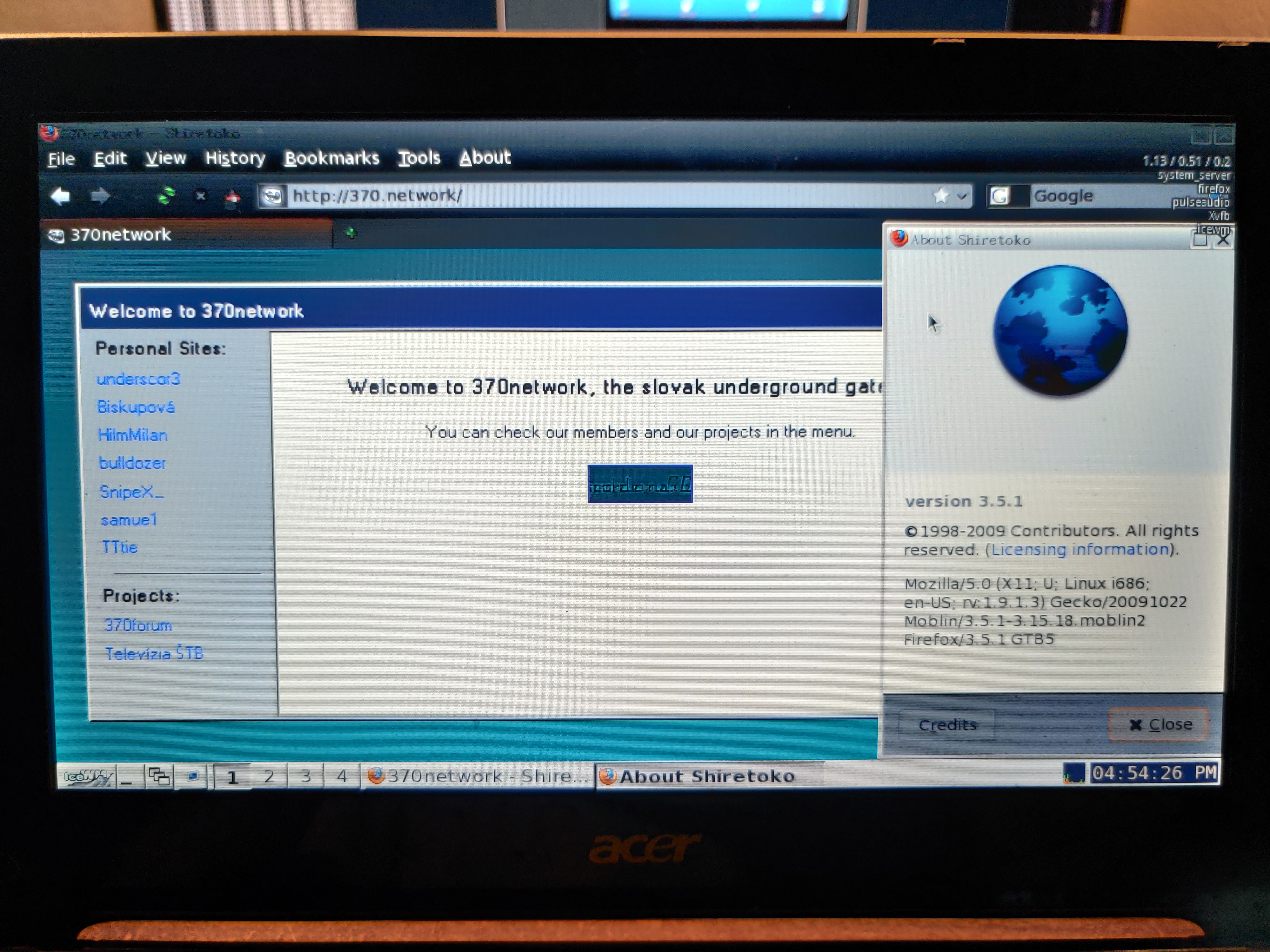Launch the terminal taskbar icon
The image size is (1270, 952).
point(193,777)
